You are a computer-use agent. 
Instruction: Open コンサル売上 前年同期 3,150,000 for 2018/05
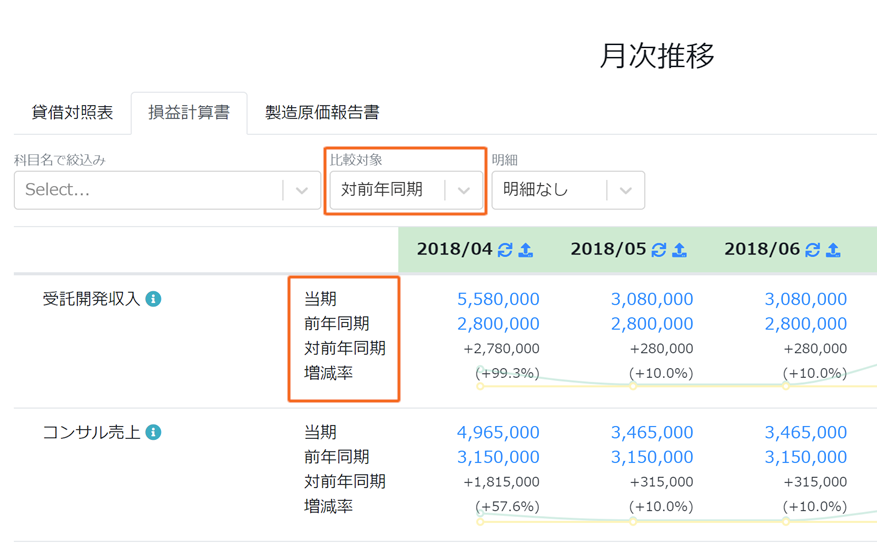click(652, 457)
